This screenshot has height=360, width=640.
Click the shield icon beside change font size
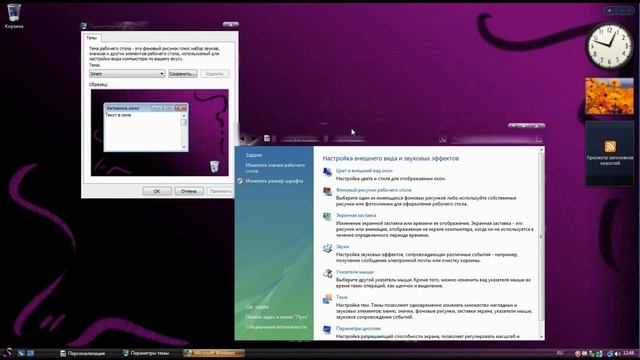[240, 181]
